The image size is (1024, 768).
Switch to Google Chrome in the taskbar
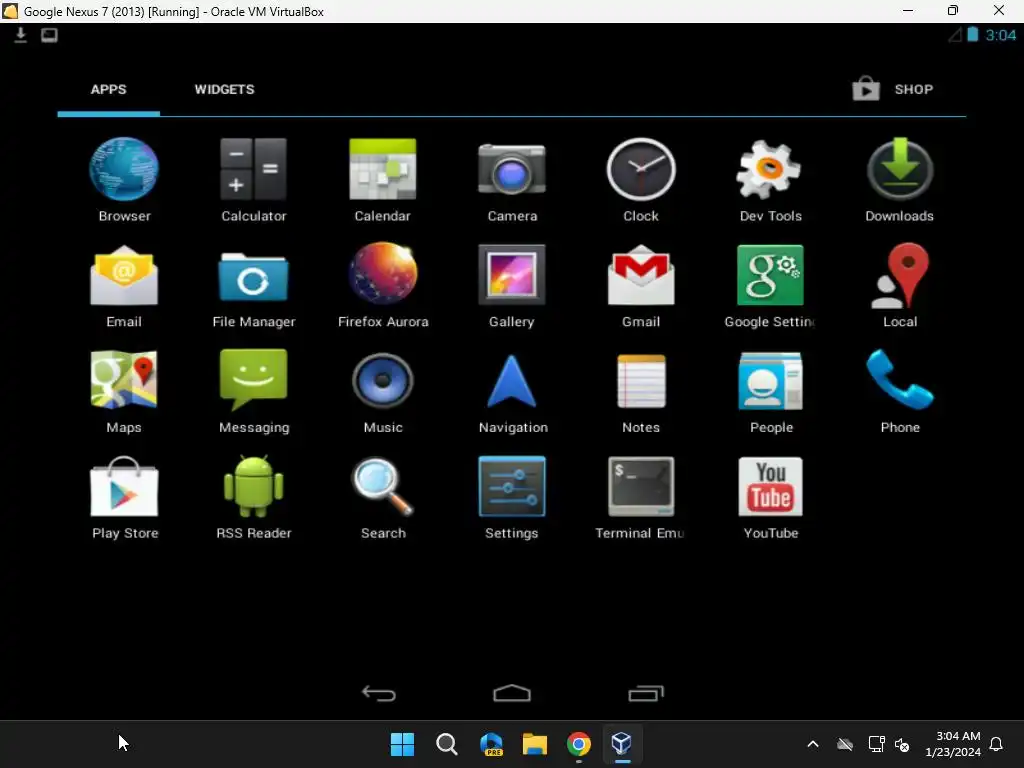point(579,744)
